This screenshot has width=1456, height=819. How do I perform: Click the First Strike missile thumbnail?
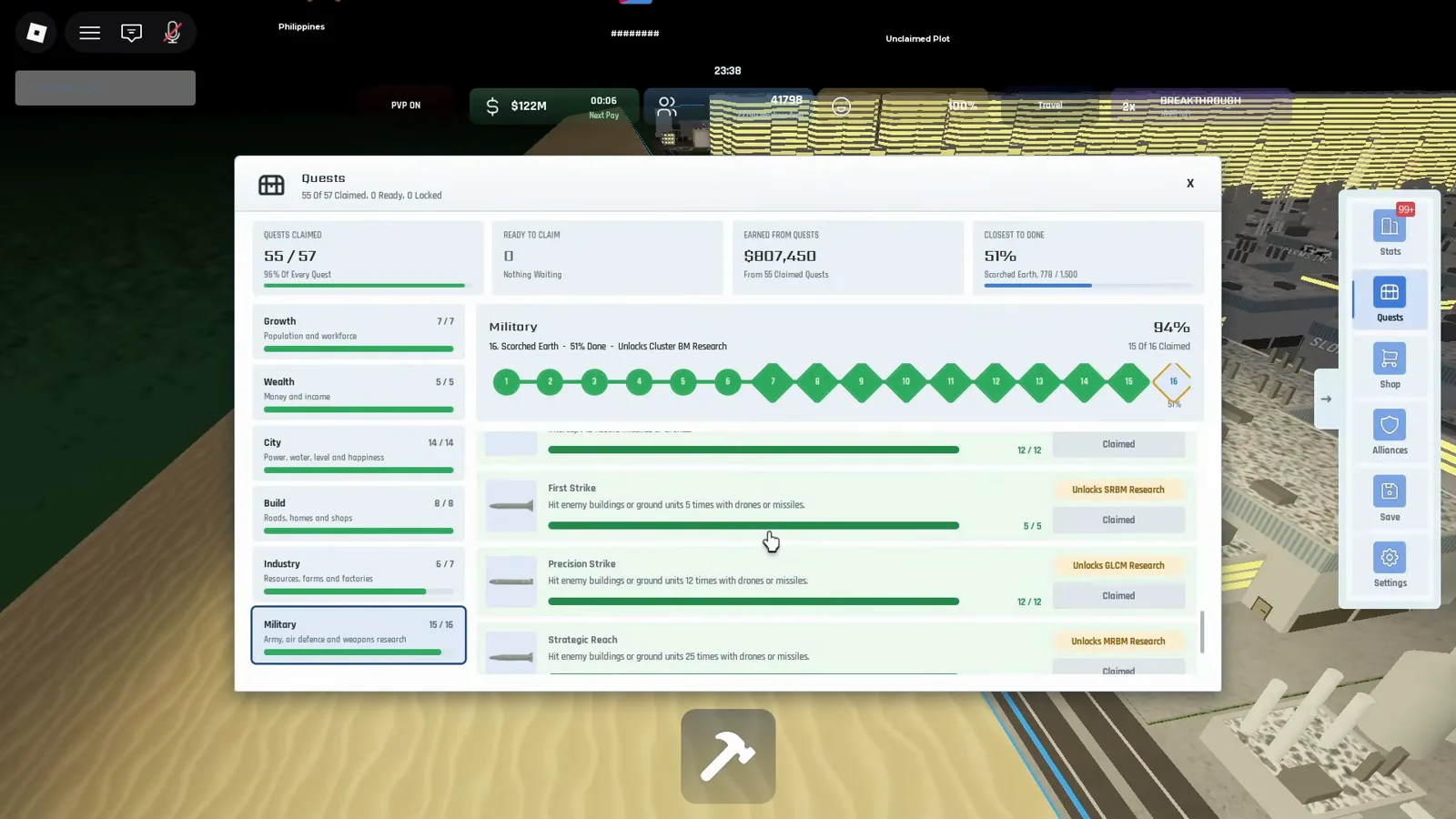511,506
